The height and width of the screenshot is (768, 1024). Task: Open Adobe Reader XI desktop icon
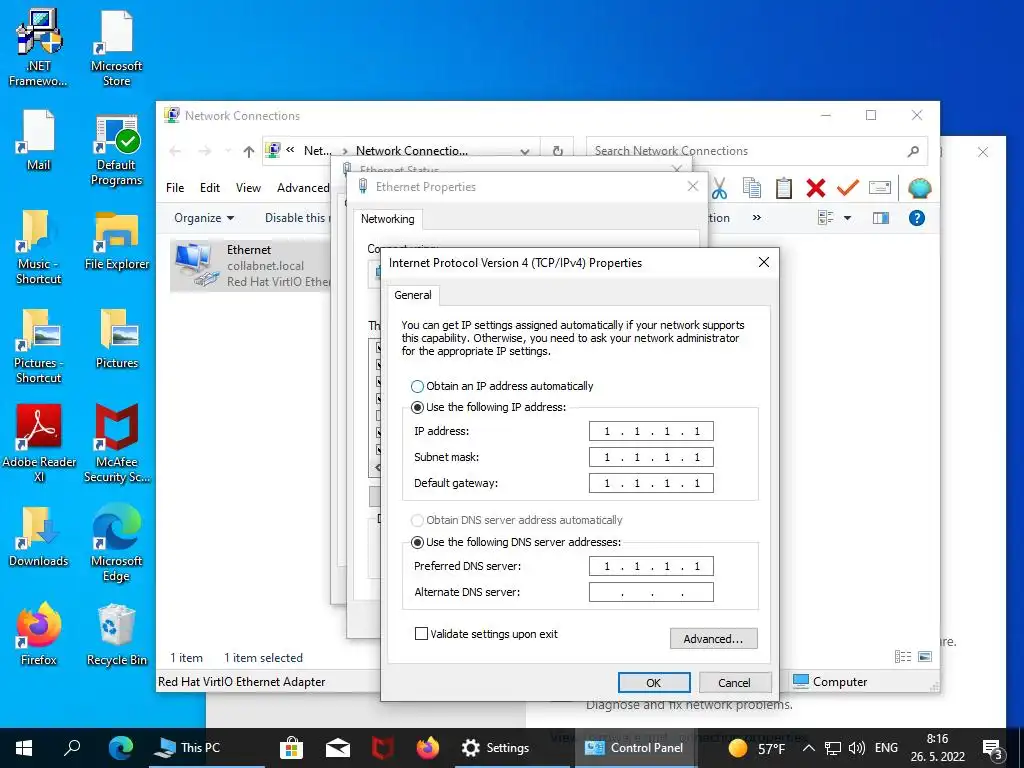pyautogui.click(x=39, y=442)
